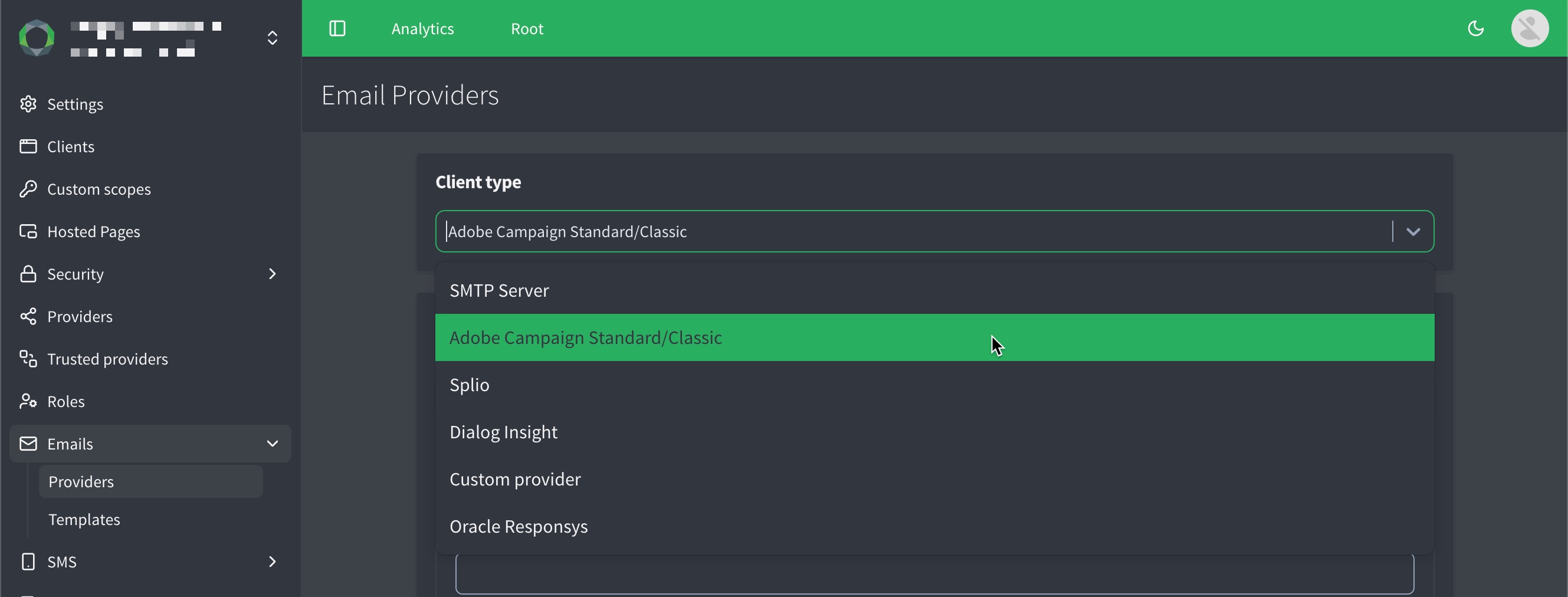Expand the SMS submenu arrow

(x=273, y=562)
